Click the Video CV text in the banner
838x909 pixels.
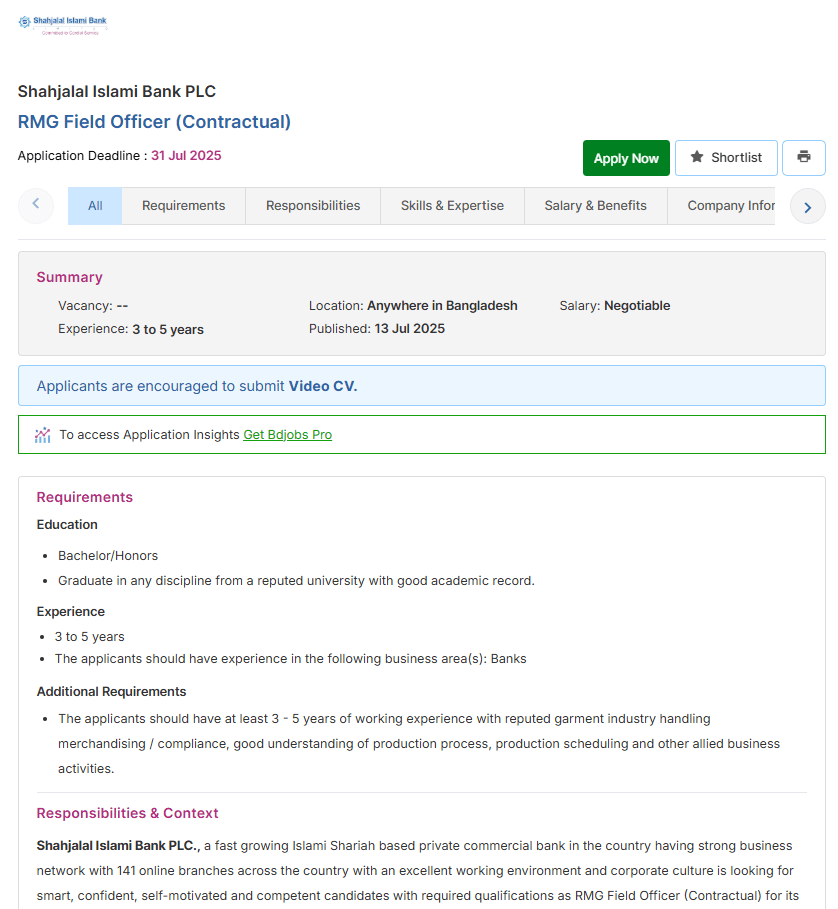322,386
